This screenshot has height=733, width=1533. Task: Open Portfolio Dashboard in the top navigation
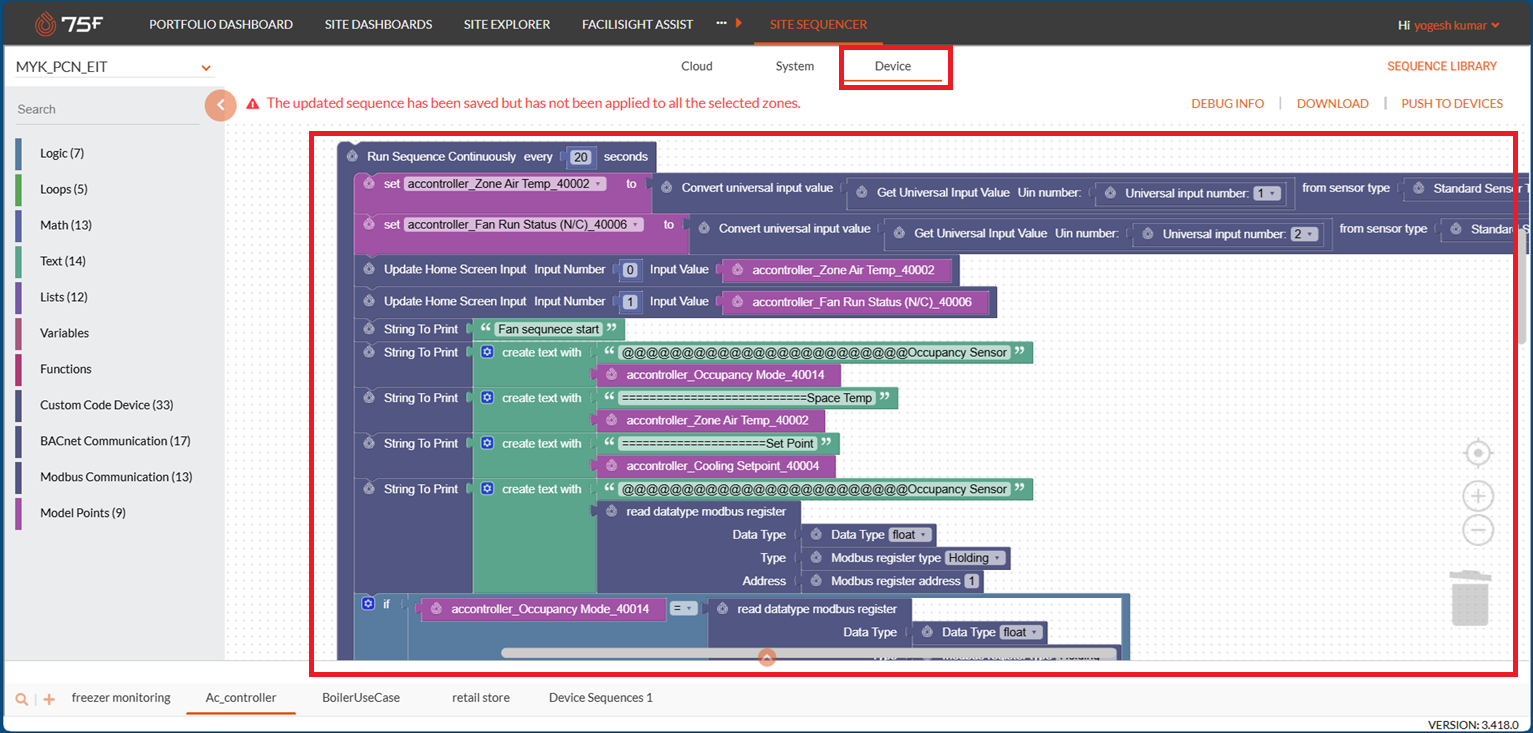[221, 24]
